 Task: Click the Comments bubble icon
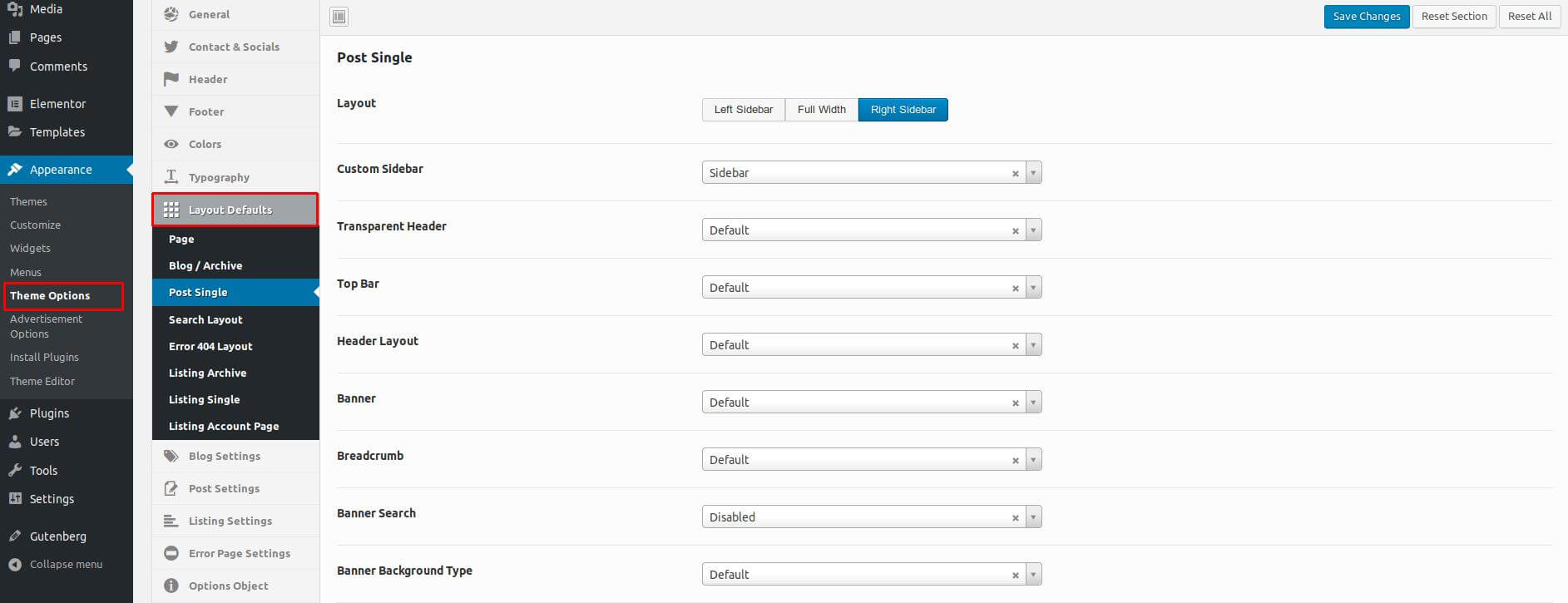[14, 66]
